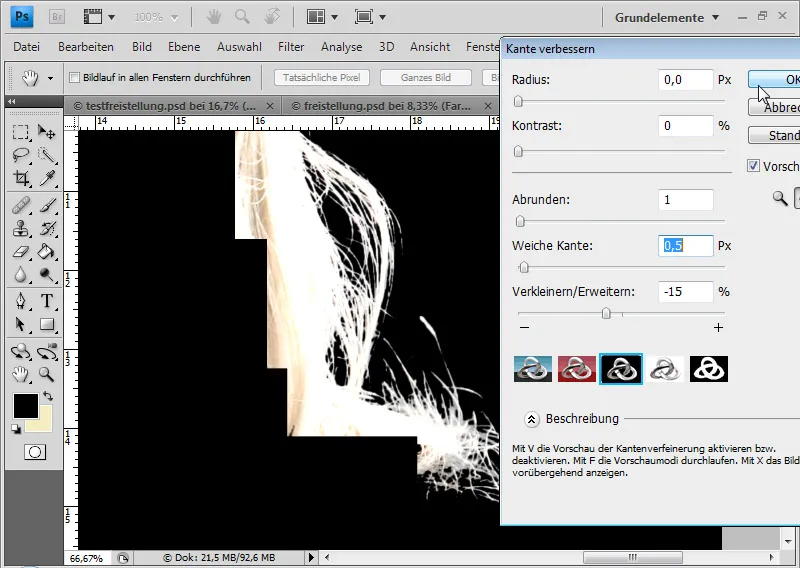Select the 3D Rotate tool
This screenshot has width=800, height=568.
pos(20,352)
